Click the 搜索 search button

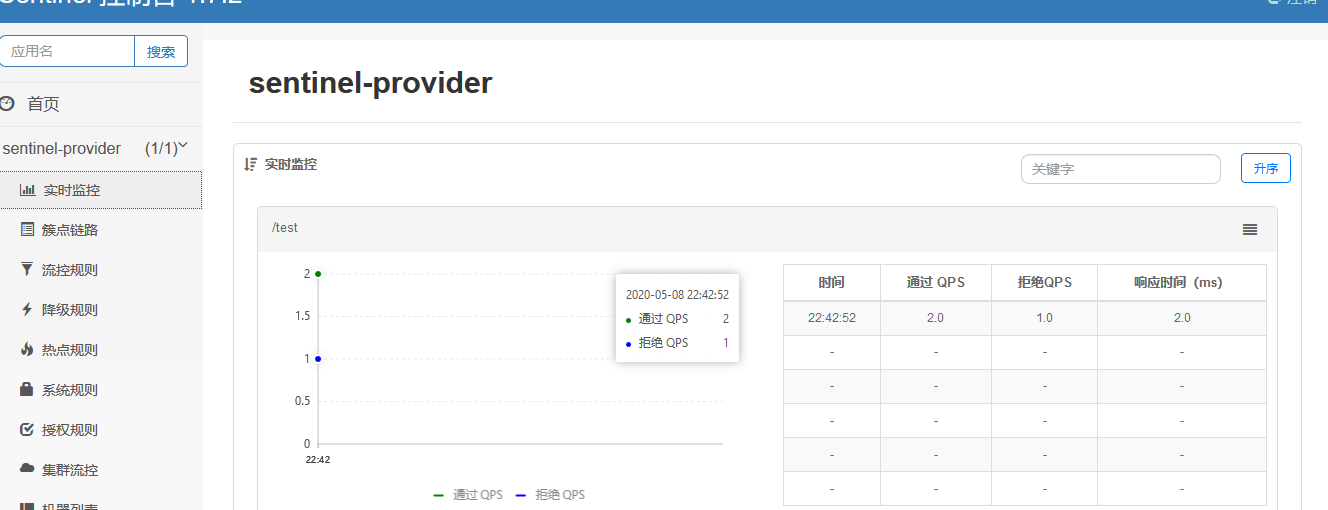tap(161, 52)
